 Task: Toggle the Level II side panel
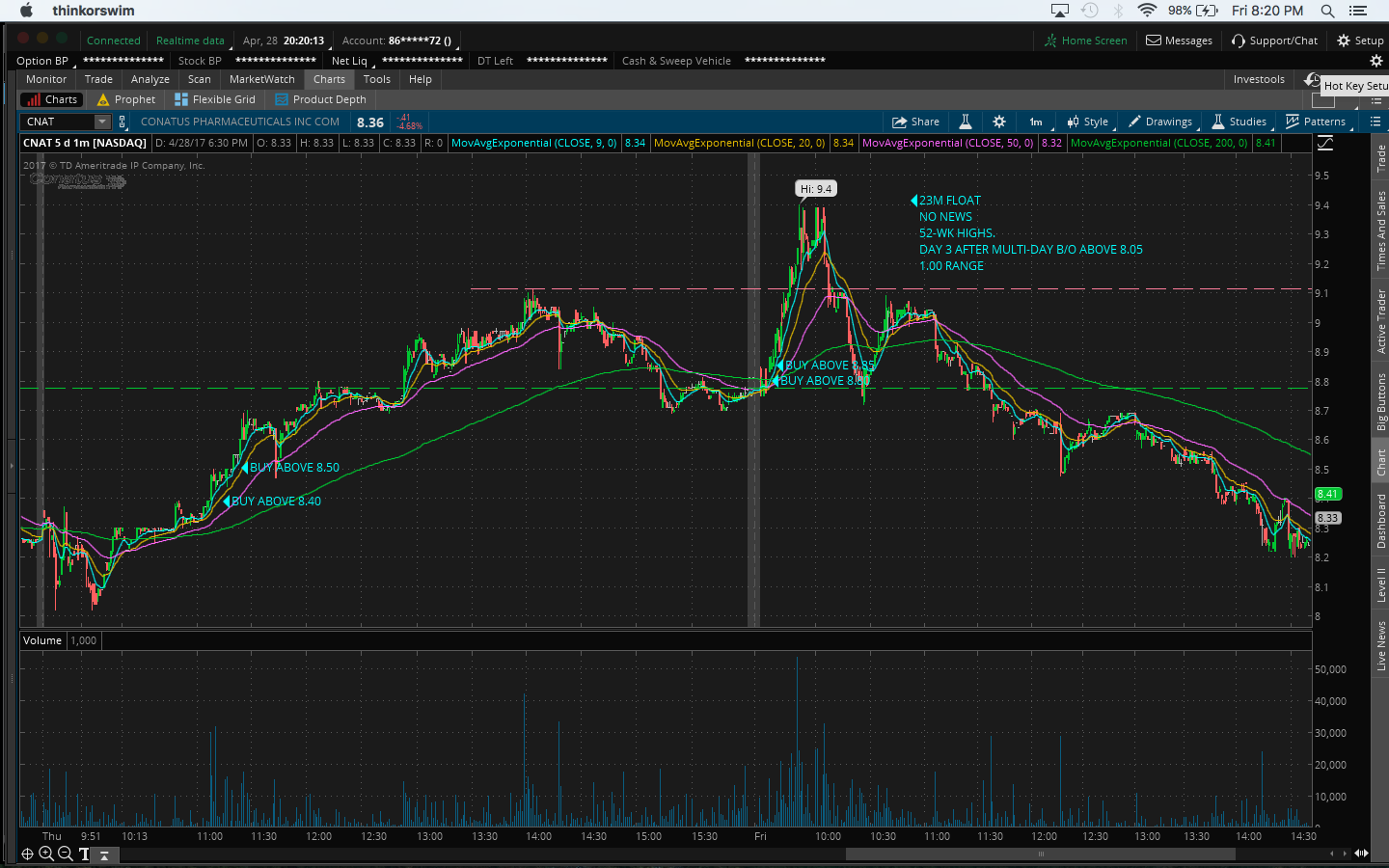coord(1381,583)
